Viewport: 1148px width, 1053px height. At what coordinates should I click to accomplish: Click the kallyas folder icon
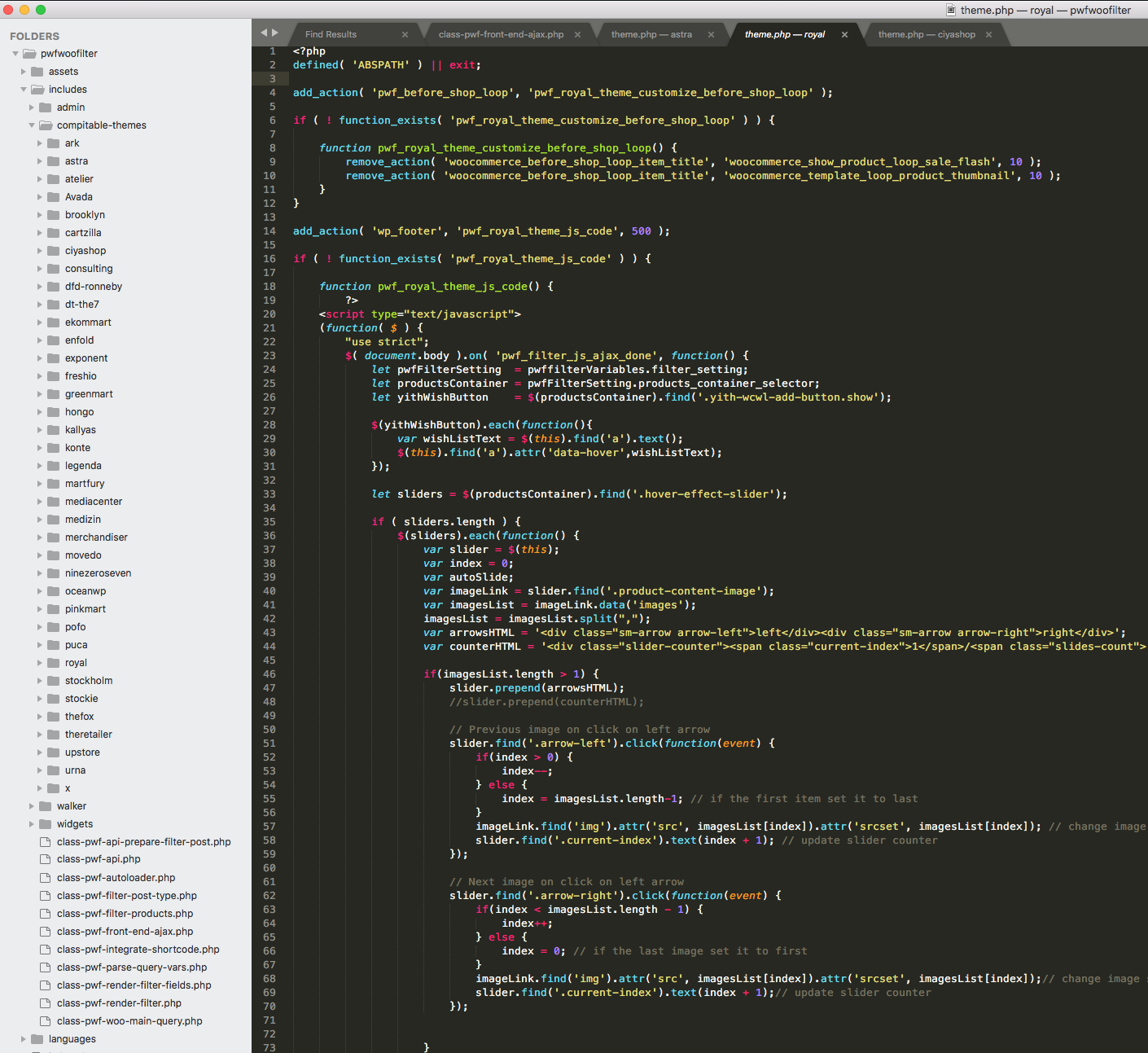[x=54, y=430]
